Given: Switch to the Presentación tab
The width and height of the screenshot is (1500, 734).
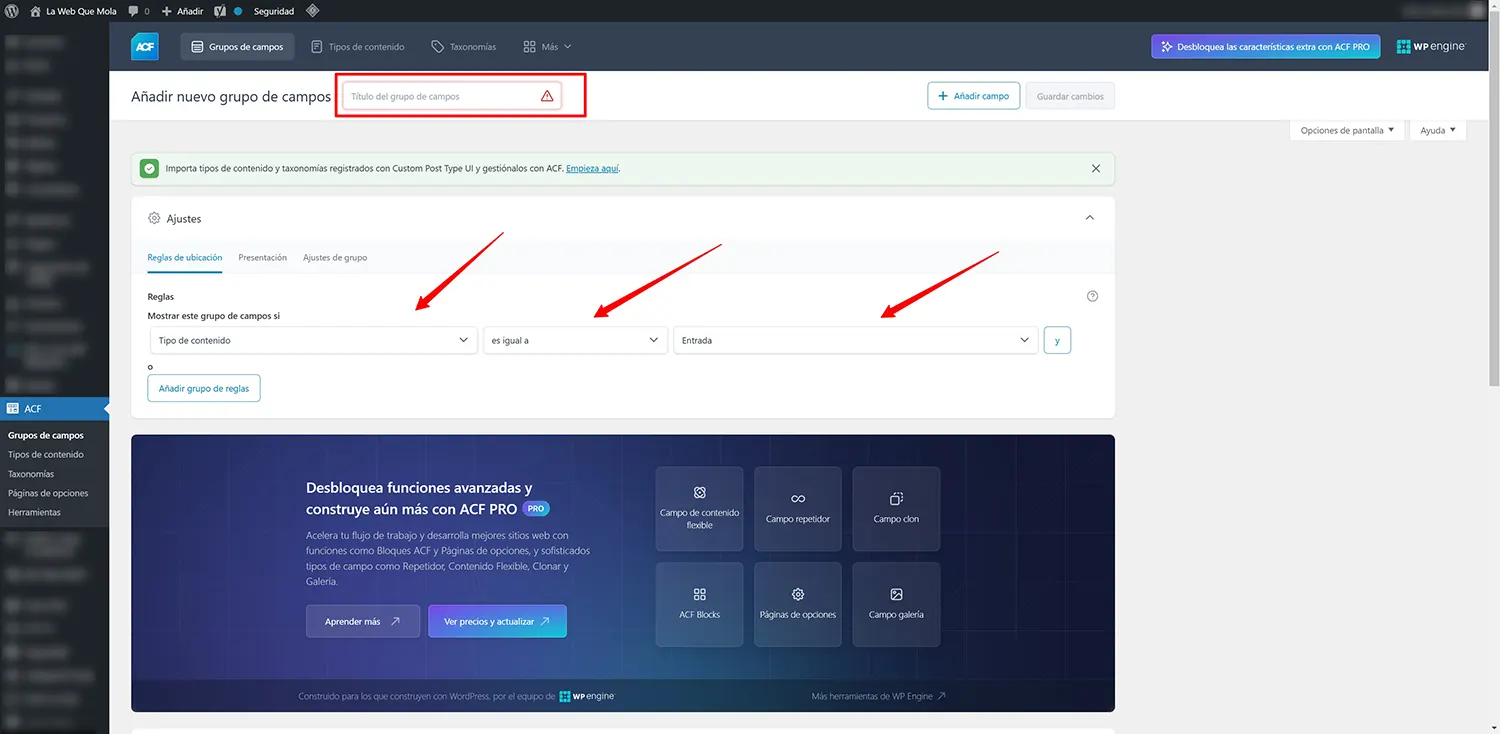Looking at the screenshot, I should pos(262,258).
